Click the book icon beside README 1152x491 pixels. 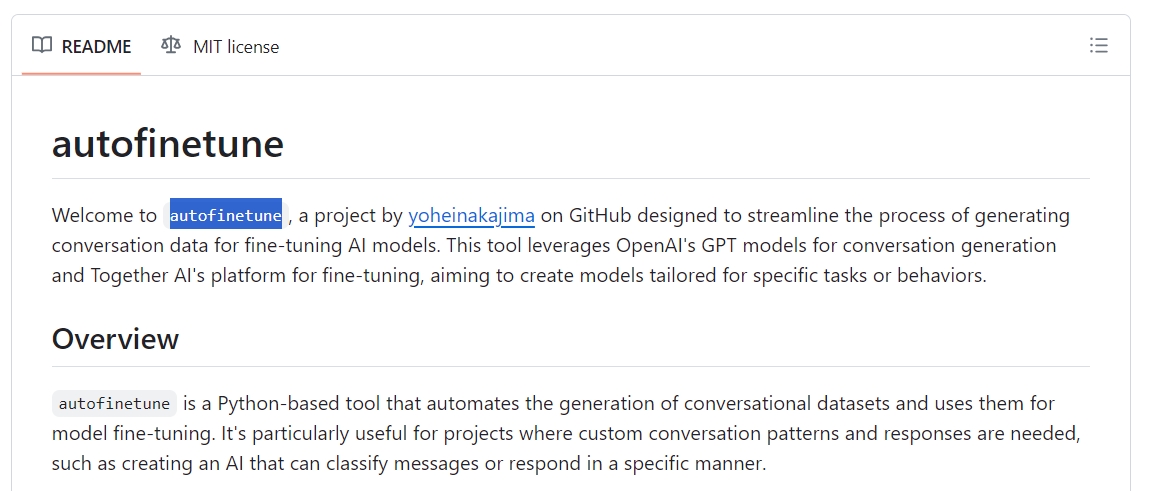[x=42, y=45]
